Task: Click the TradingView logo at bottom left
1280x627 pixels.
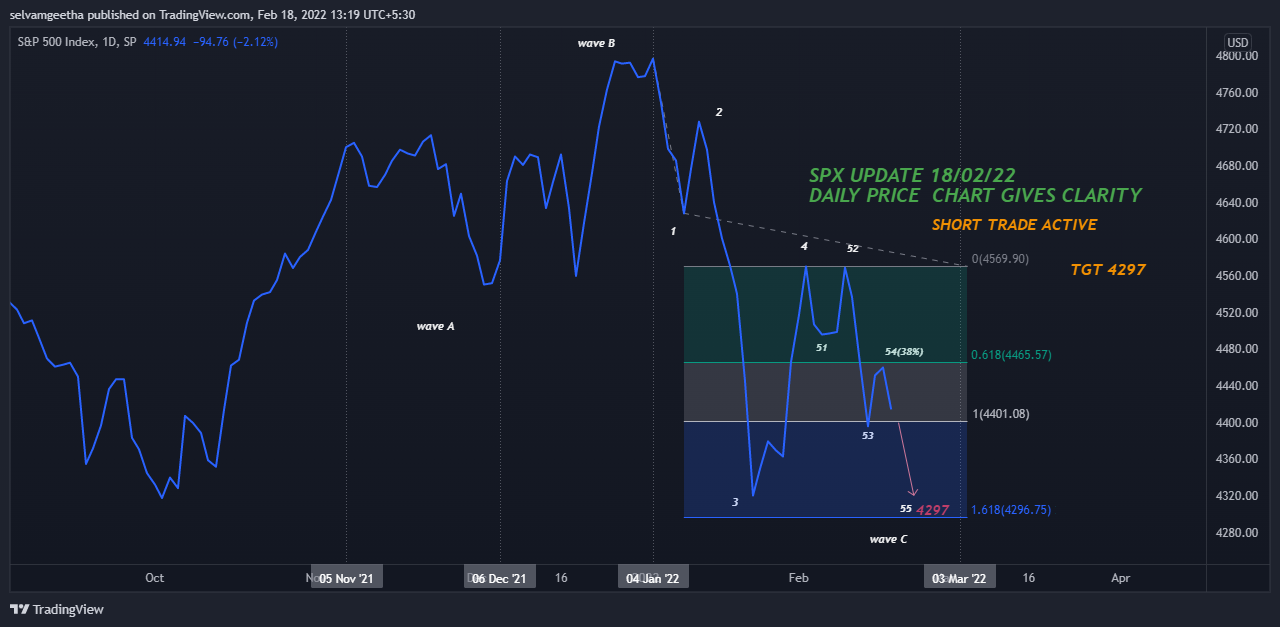Action: [57, 609]
